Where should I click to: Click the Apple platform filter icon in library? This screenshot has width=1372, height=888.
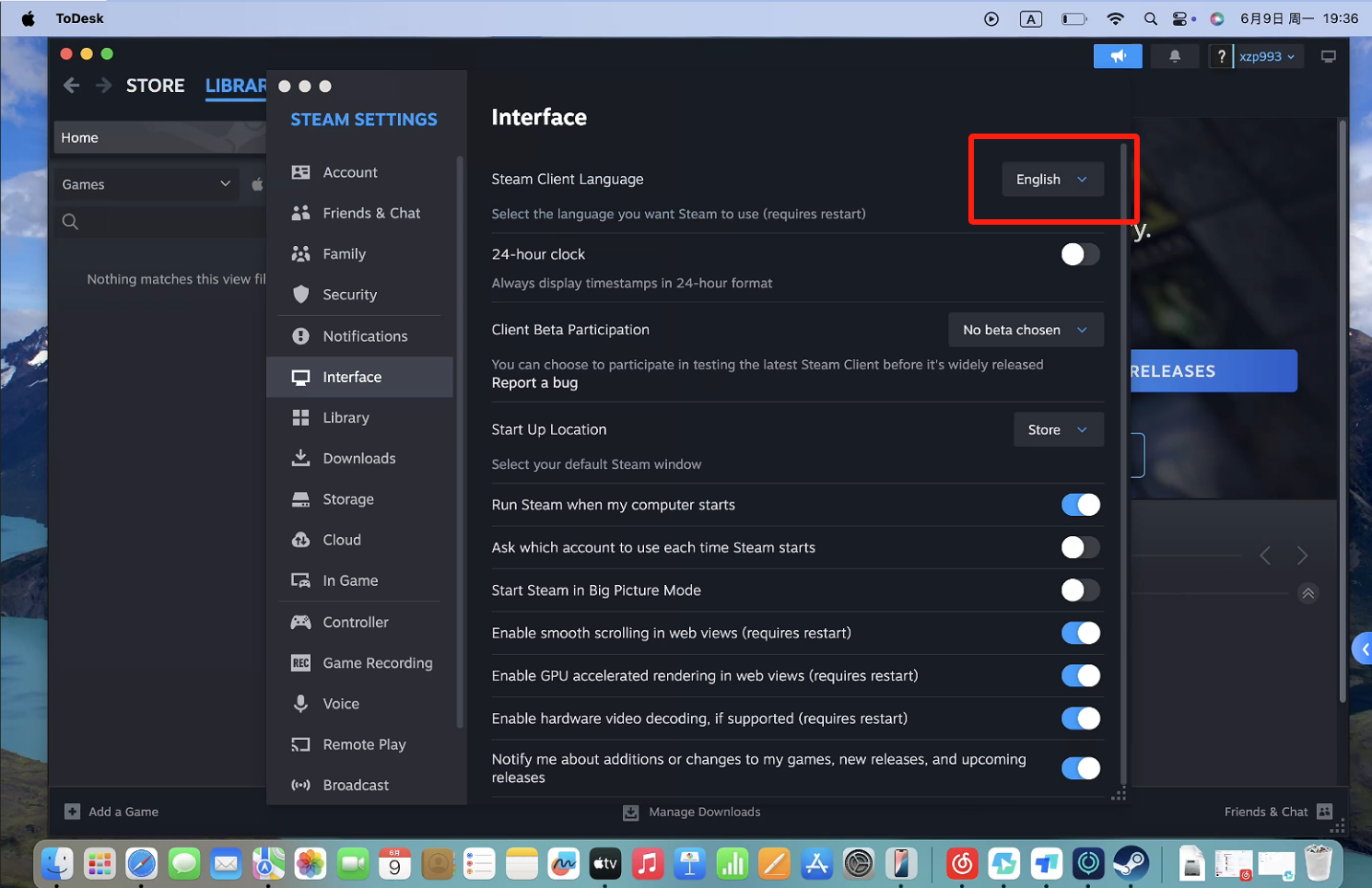pos(257,184)
